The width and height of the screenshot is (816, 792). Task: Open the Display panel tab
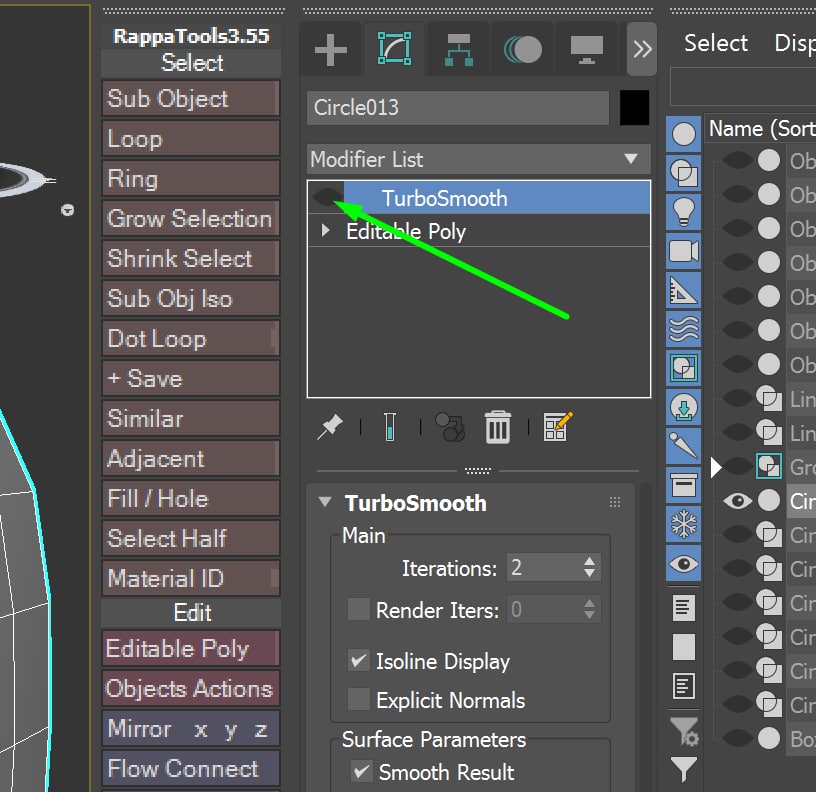(x=586, y=49)
